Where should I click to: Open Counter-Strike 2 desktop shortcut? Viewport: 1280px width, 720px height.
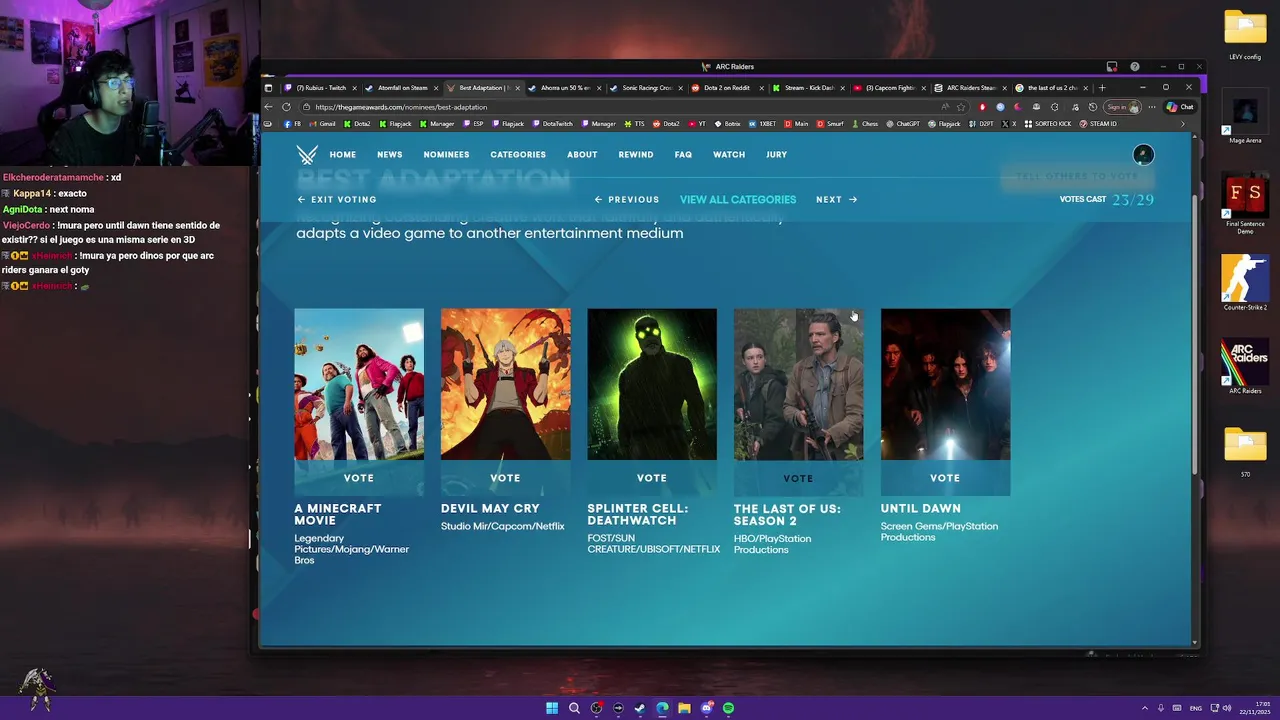(x=1245, y=283)
